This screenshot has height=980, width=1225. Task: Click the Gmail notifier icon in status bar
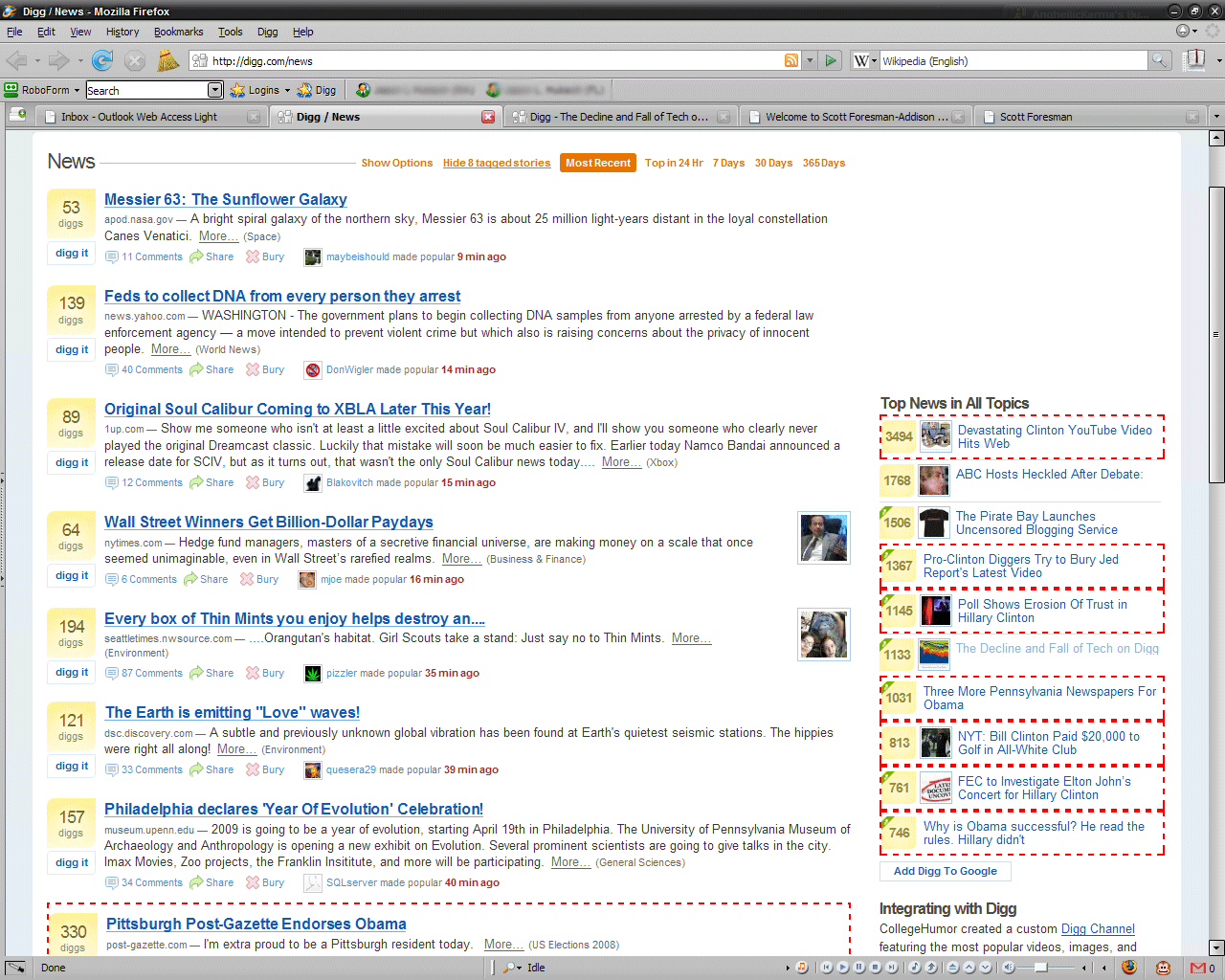pyautogui.click(x=1197, y=968)
